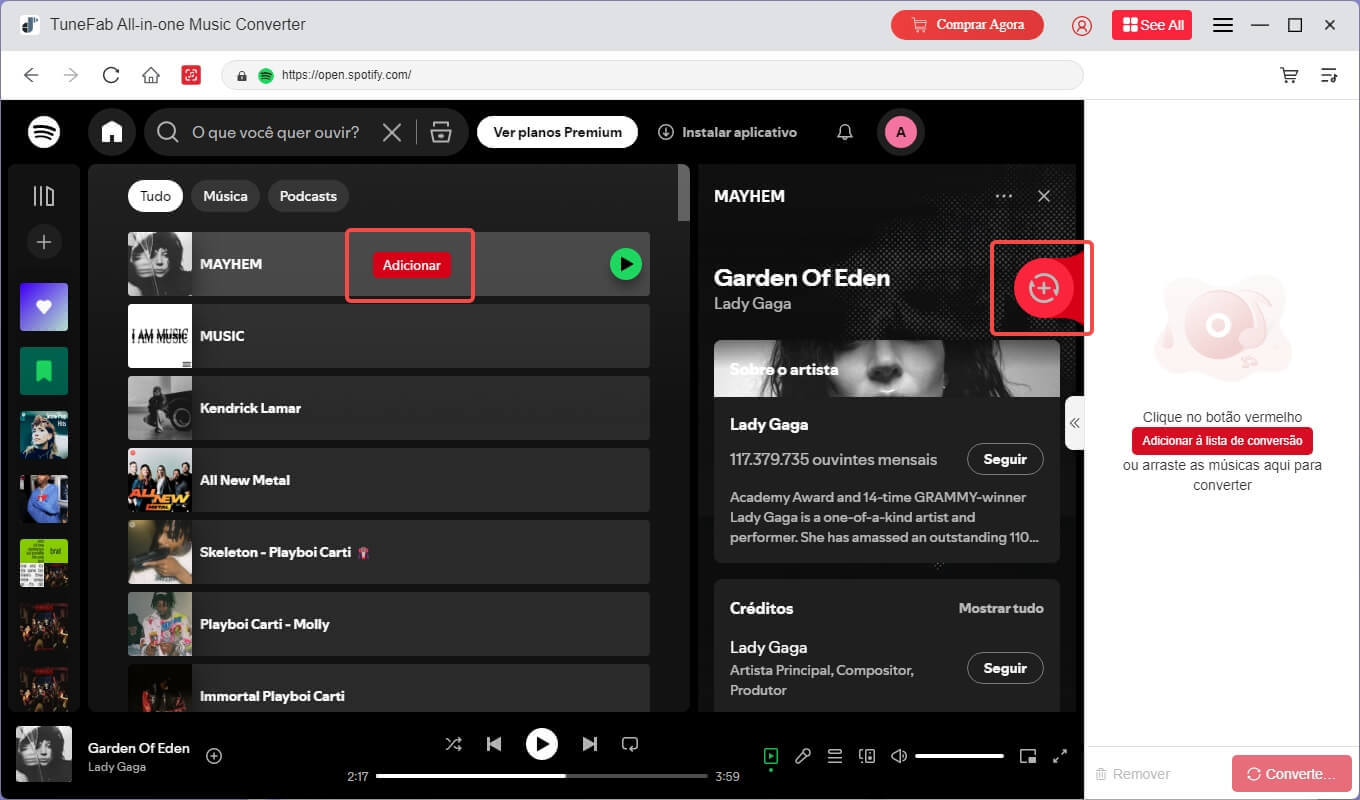Close the MAYHEM now playing panel
This screenshot has width=1360, height=800.
[x=1044, y=196]
